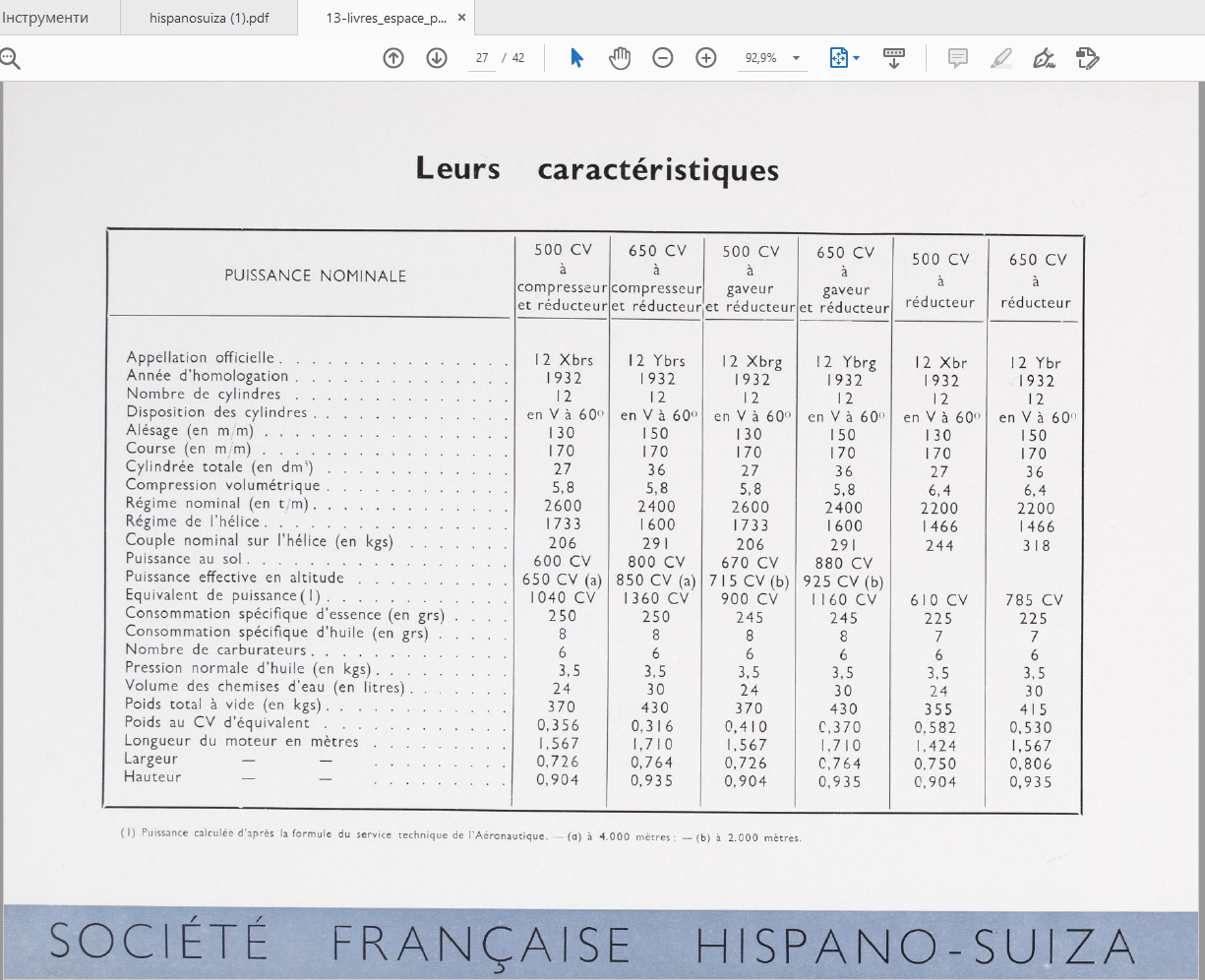Click the "244" torque value
Viewport: 1205px width, 980px height.
pyautogui.click(x=939, y=545)
